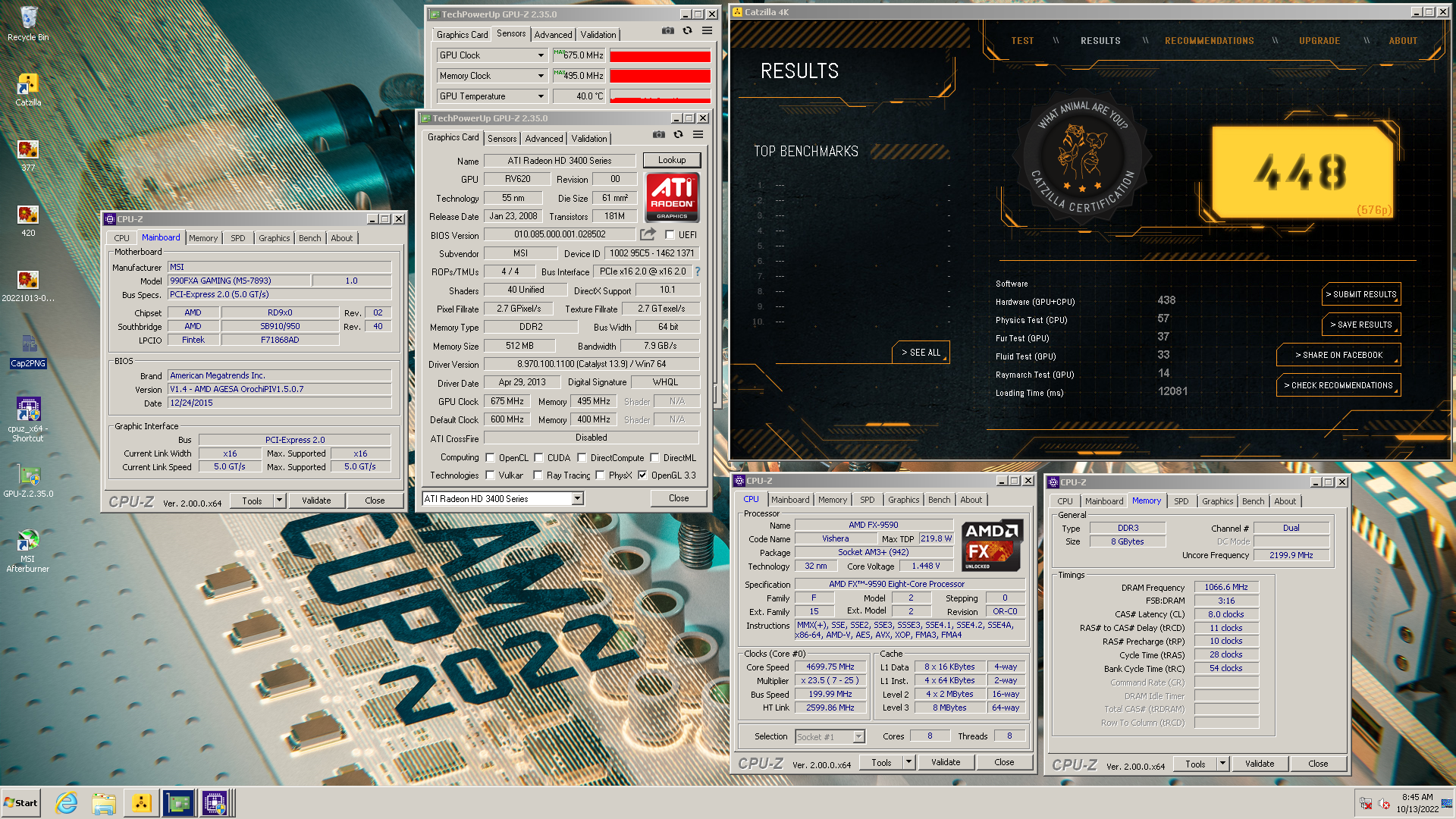Open menu icon in rear GPU-Z Sensors window
The height and width of the screenshot is (819, 1456).
click(x=707, y=30)
